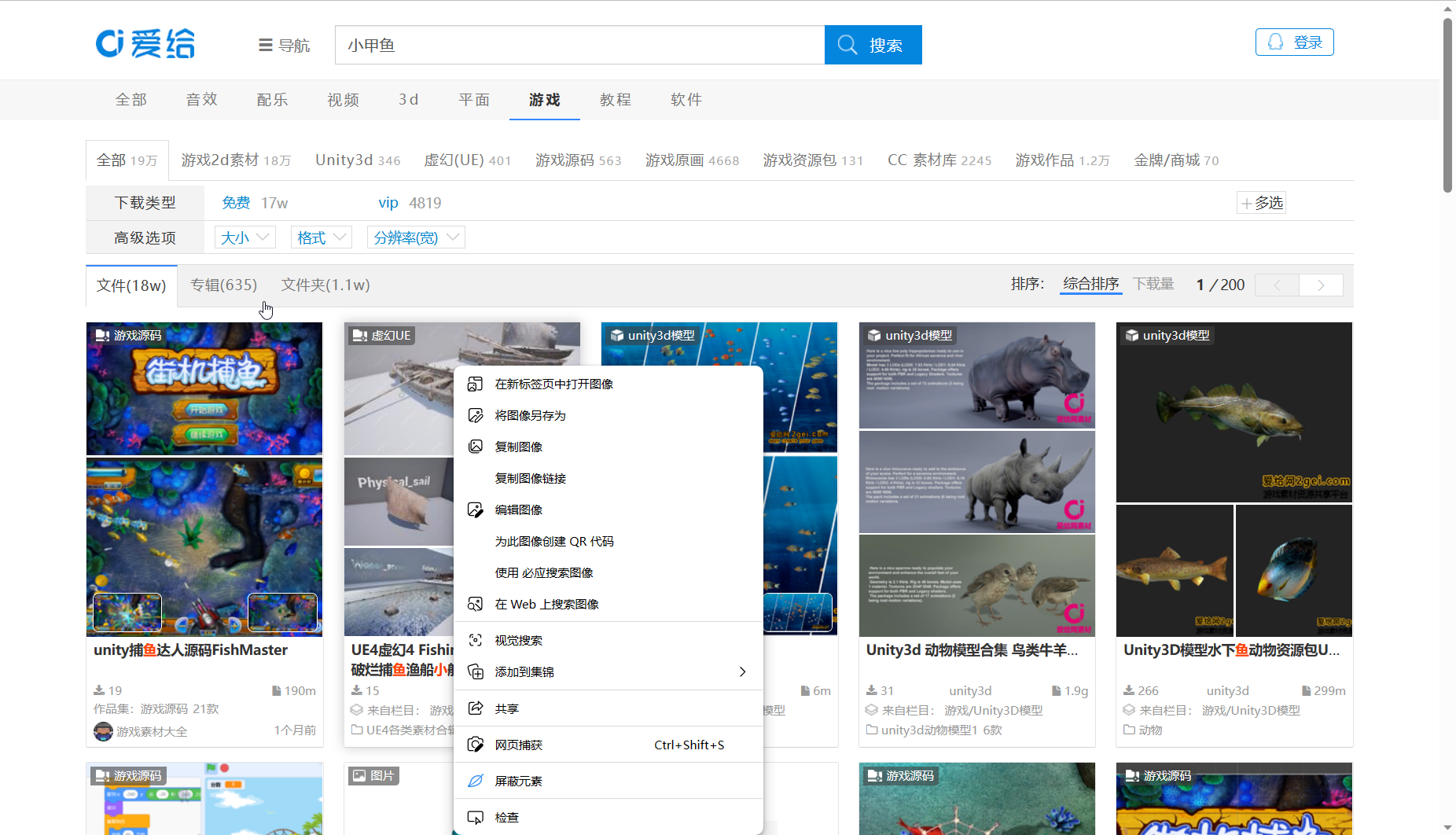
Task: Click the open image in new tab icon
Action: 475,384
